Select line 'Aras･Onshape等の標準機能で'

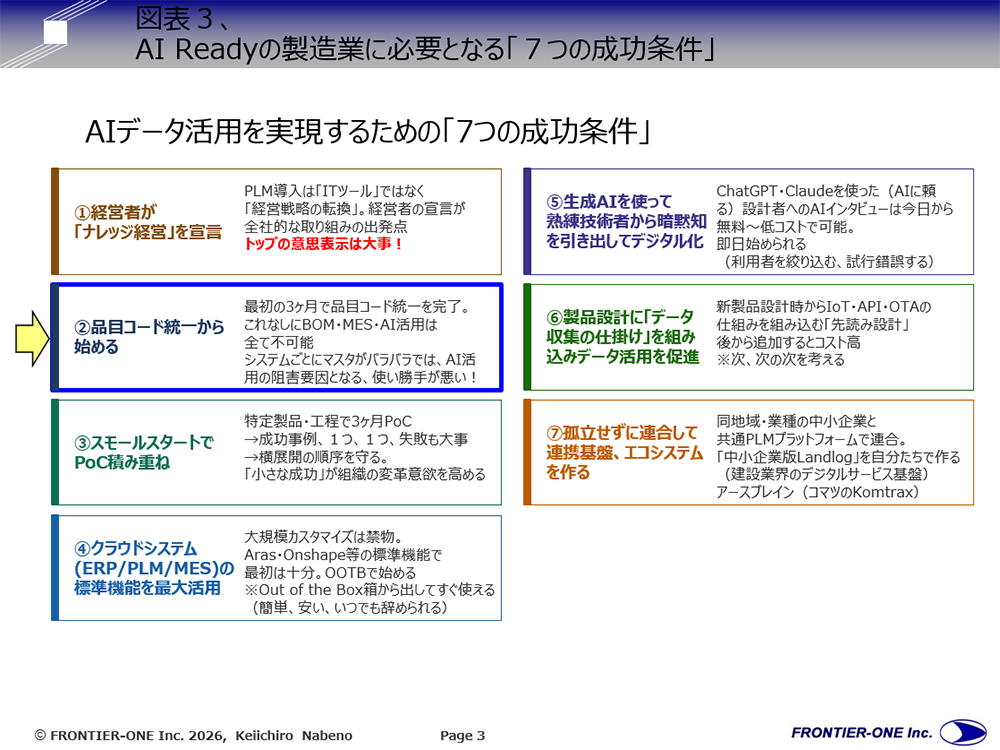click(x=343, y=554)
